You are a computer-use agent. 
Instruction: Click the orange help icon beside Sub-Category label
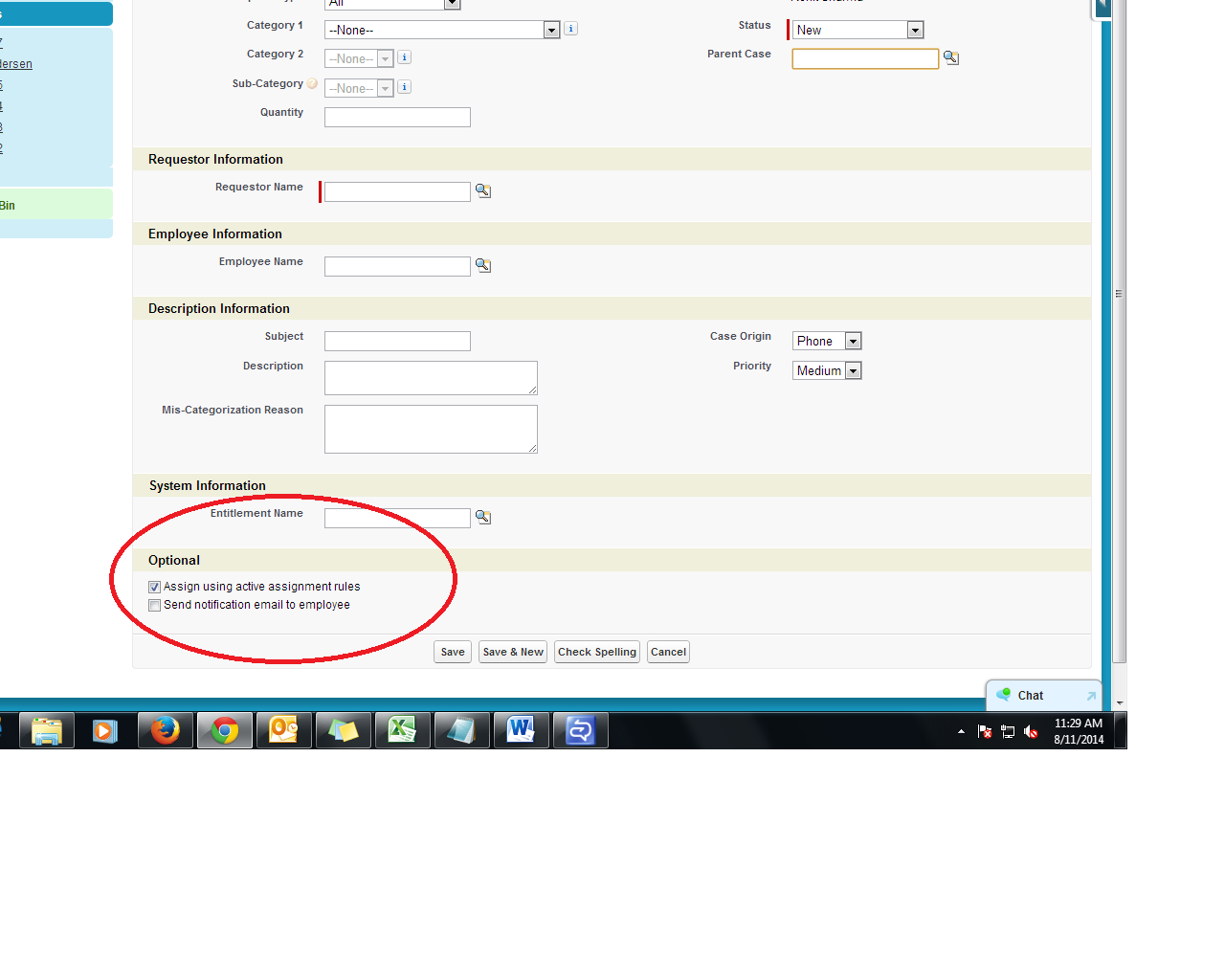(x=312, y=83)
